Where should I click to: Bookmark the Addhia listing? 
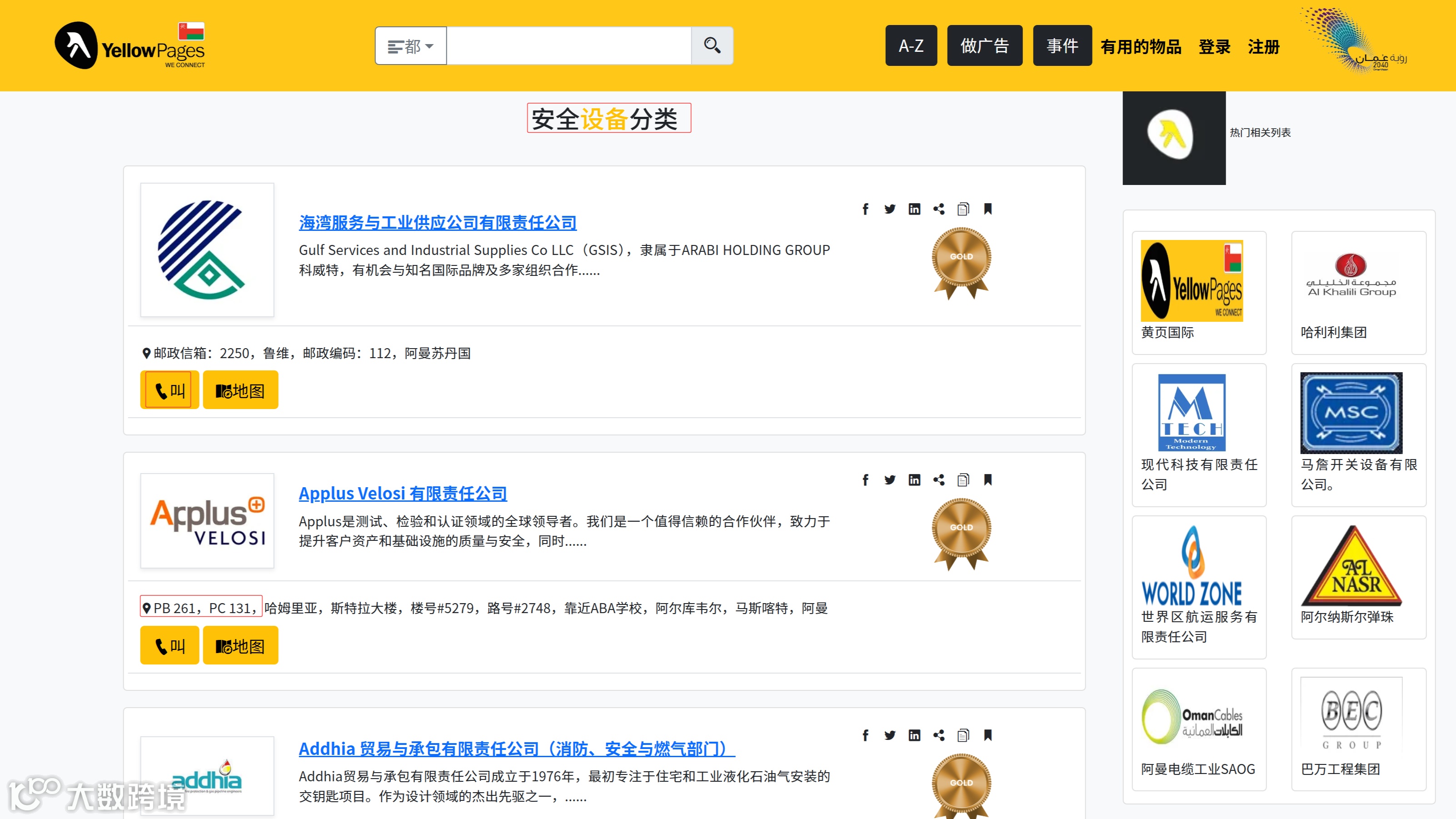coord(987,735)
